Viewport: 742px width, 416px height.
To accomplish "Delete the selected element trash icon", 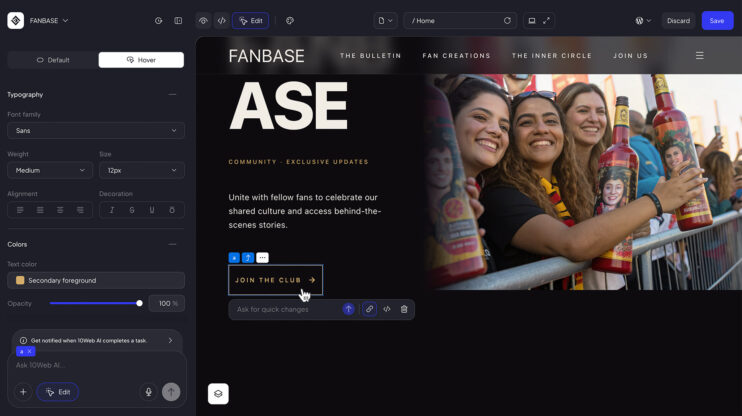I will (404, 309).
